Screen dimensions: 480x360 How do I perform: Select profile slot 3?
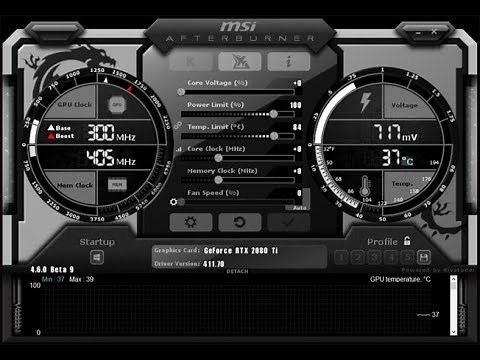pos(374,257)
